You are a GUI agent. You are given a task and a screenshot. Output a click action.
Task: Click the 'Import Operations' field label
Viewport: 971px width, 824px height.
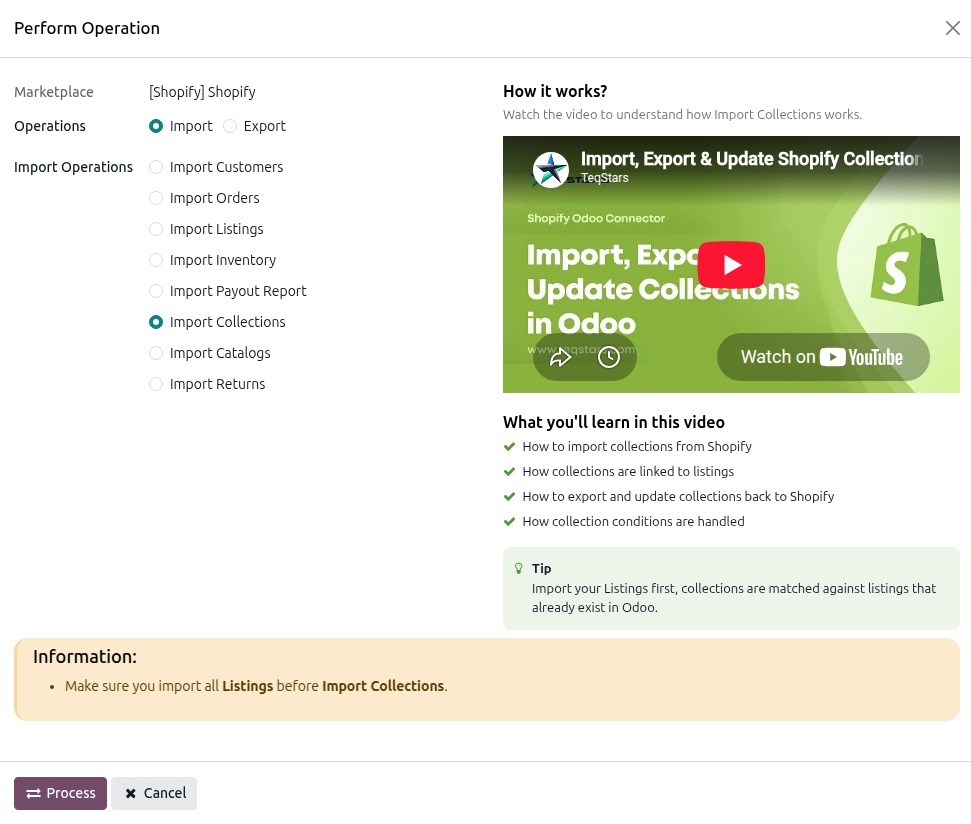tap(73, 167)
